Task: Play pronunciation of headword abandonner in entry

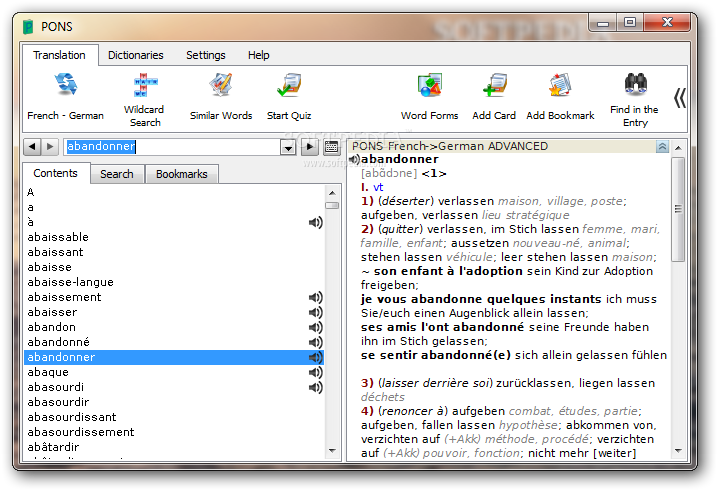Action: pos(354,159)
